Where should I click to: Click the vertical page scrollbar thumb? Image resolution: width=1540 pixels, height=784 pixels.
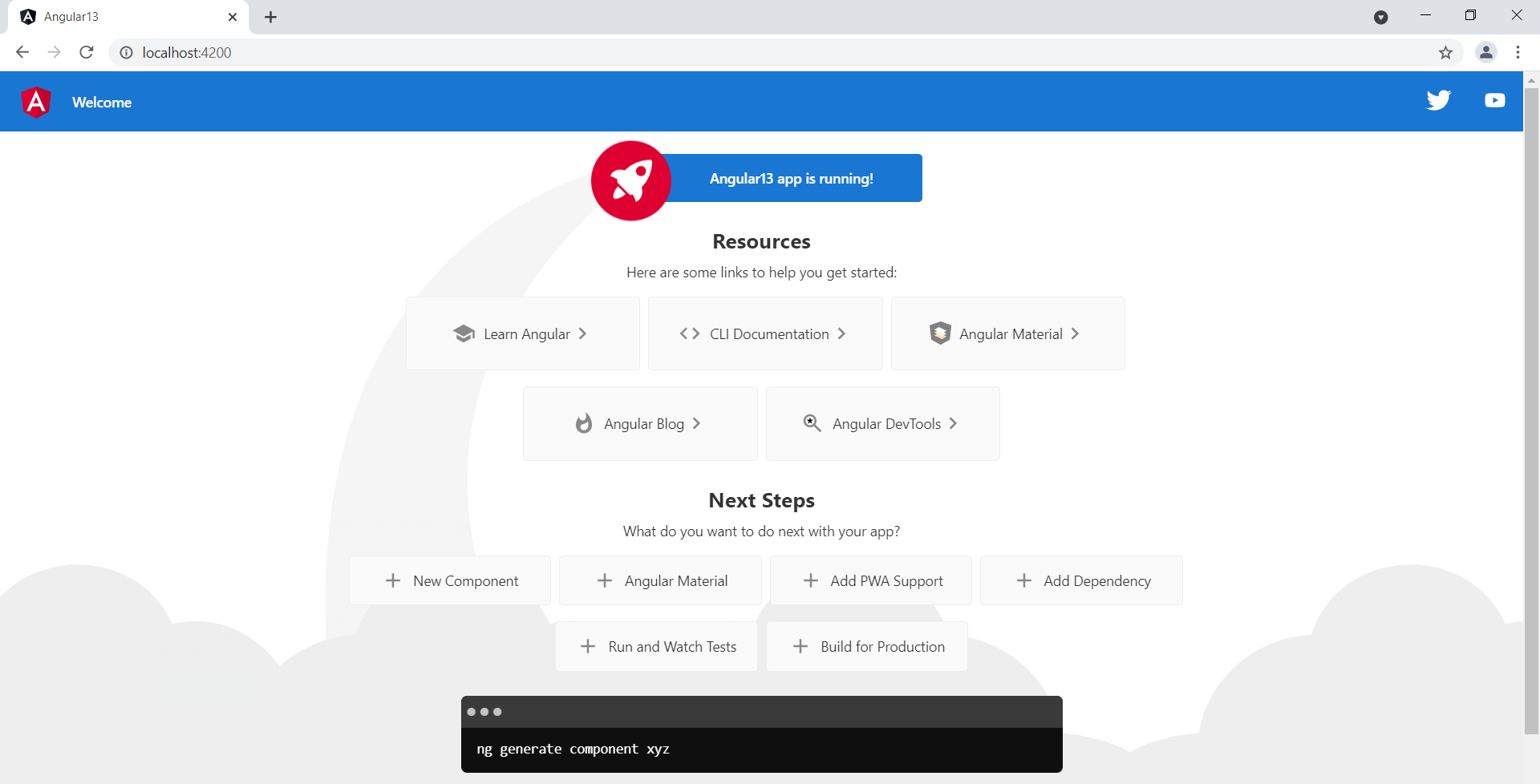pos(1531,410)
